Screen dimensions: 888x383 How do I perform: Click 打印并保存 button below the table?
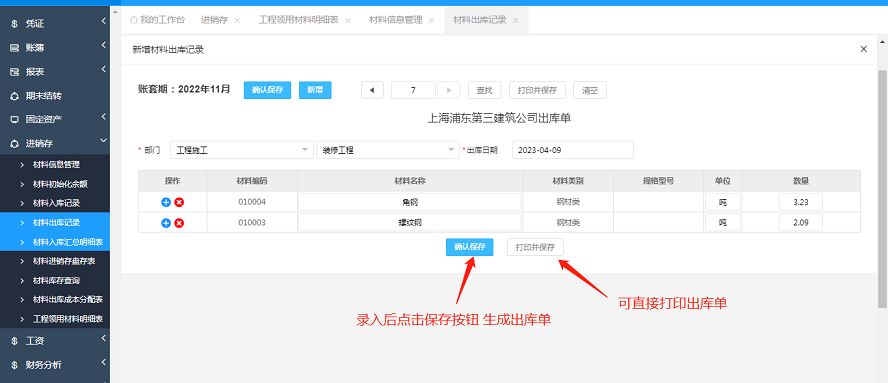[x=535, y=247]
